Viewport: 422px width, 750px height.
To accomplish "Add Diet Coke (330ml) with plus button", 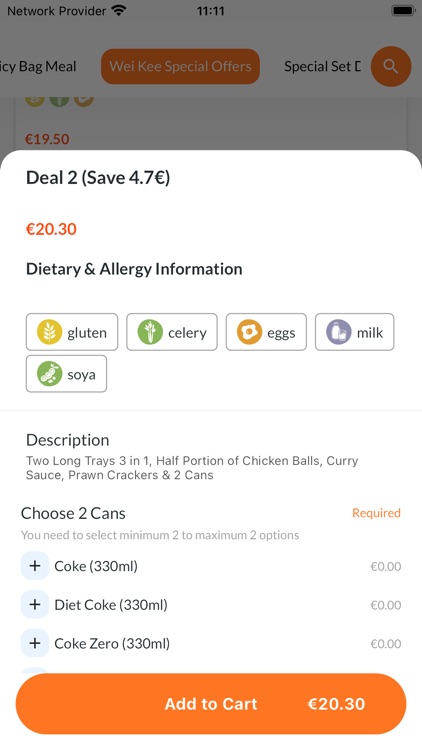I will click(35, 605).
